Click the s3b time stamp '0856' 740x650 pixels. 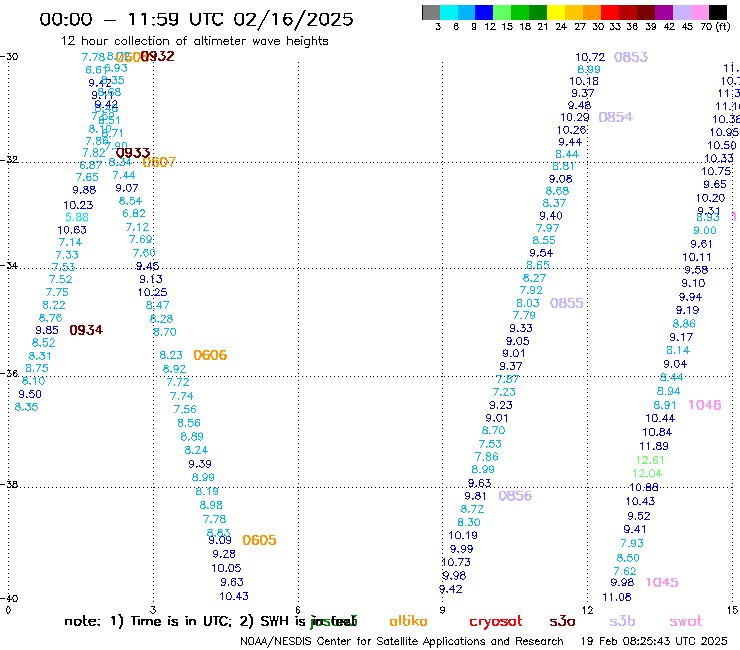(x=515, y=496)
